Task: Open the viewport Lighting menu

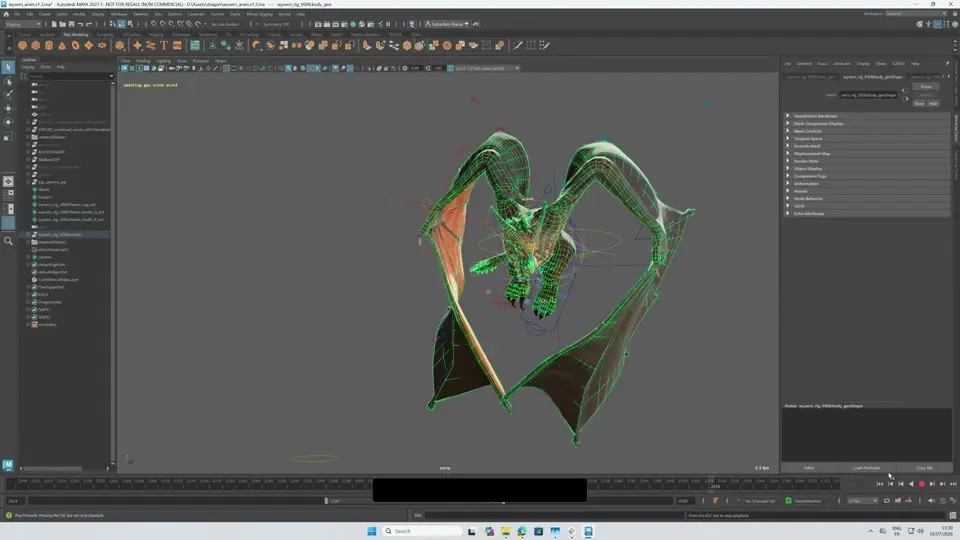Action: point(163,61)
